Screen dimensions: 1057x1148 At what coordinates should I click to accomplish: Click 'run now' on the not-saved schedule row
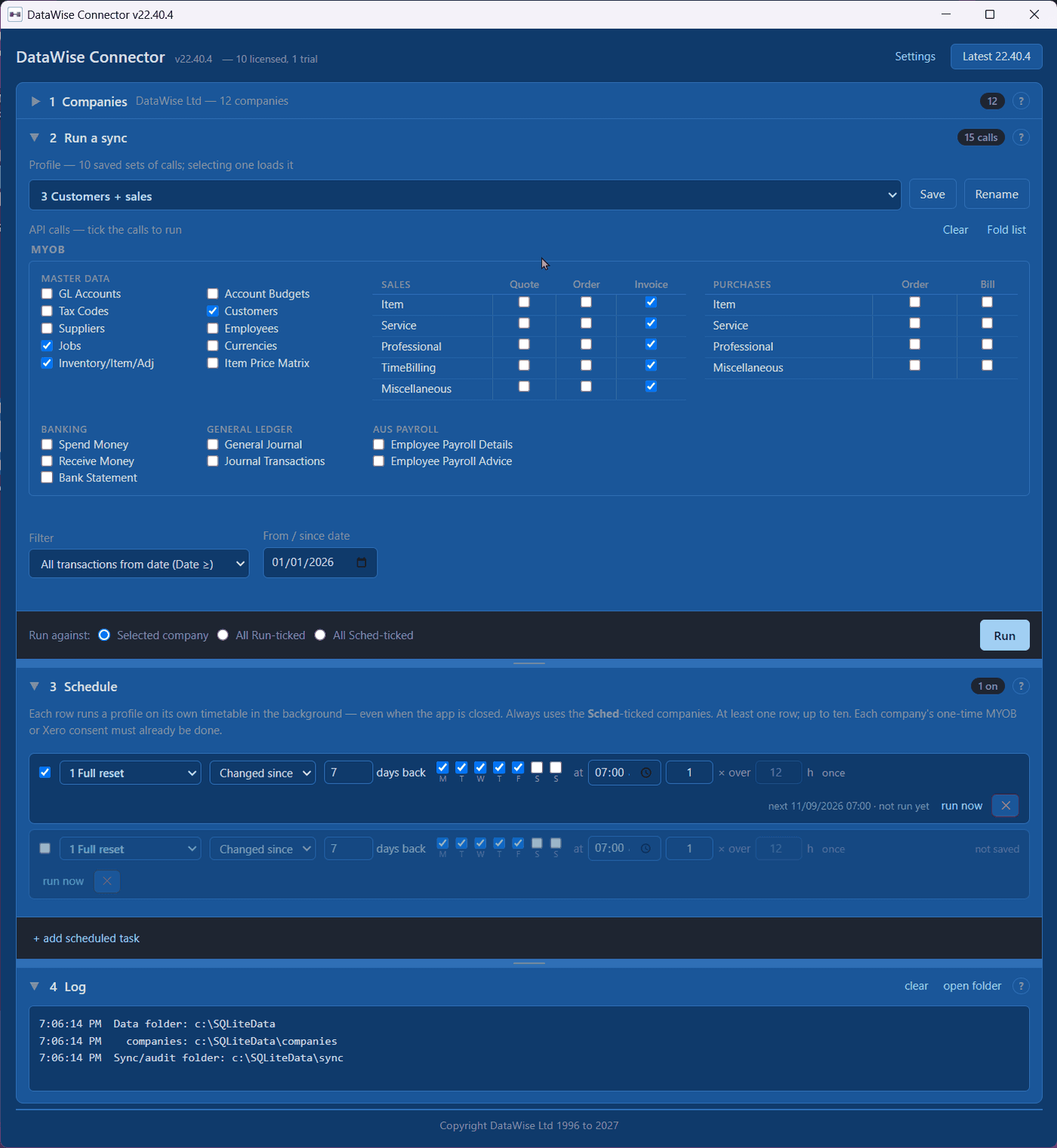coord(63,881)
